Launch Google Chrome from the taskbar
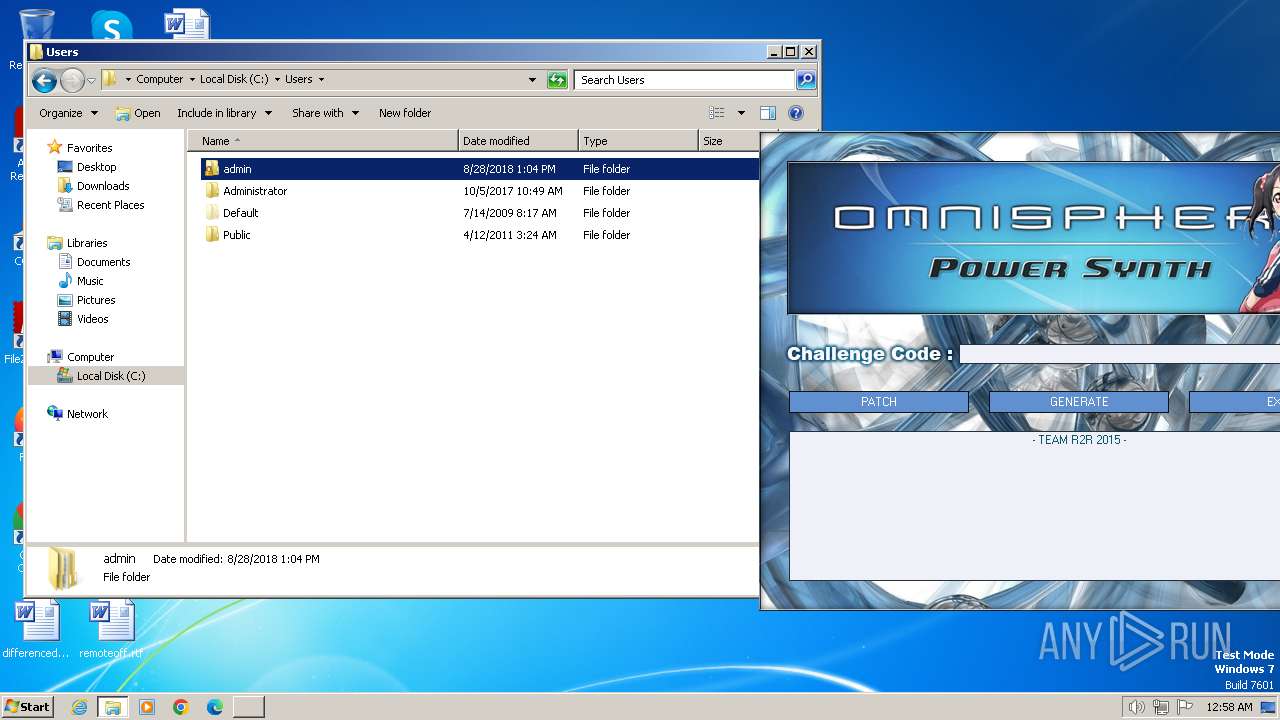Screen dimensions: 1280x720 point(181,707)
